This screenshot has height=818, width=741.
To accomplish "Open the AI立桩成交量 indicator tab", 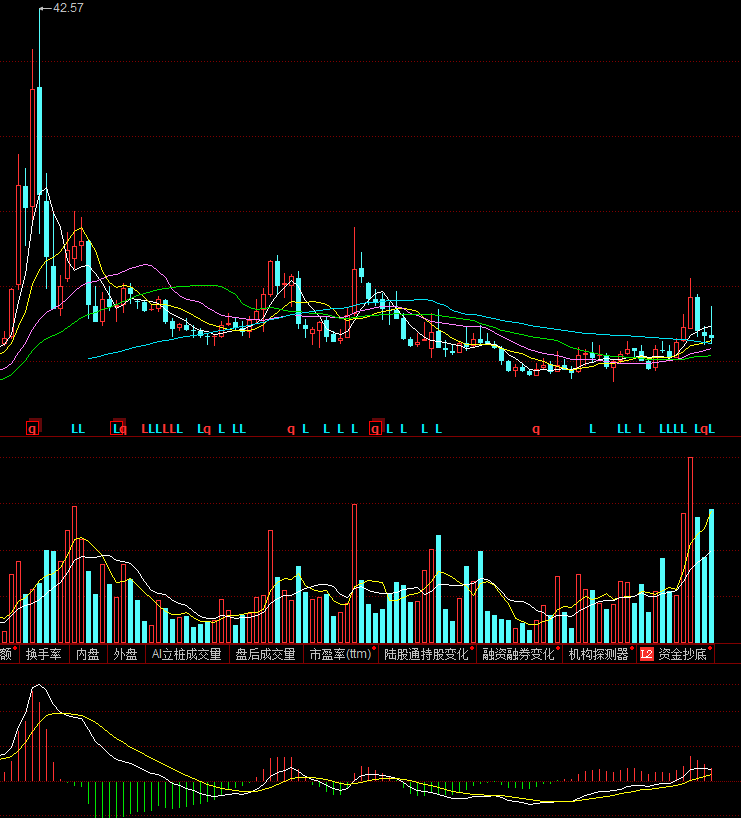I will tap(186, 654).
